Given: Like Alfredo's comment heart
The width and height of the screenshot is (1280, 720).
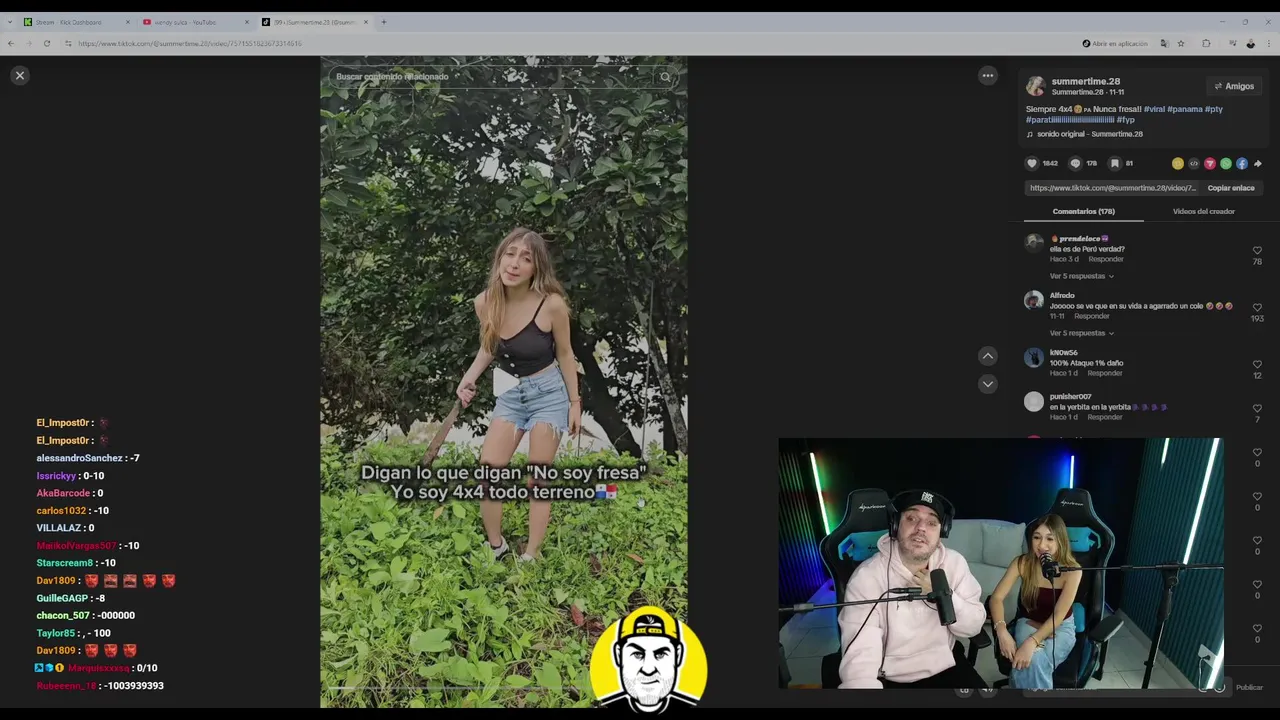Looking at the screenshot, I should 1257,307.
